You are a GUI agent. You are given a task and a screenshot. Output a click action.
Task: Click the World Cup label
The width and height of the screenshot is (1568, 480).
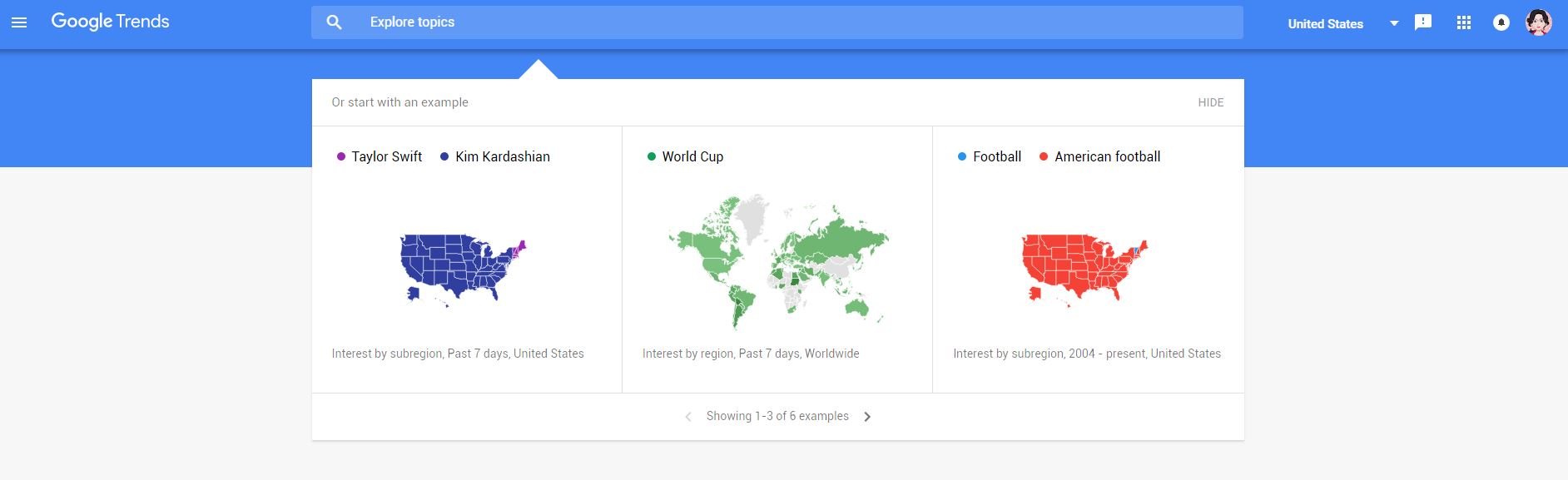pyautogui.click(x=692, y=156)
